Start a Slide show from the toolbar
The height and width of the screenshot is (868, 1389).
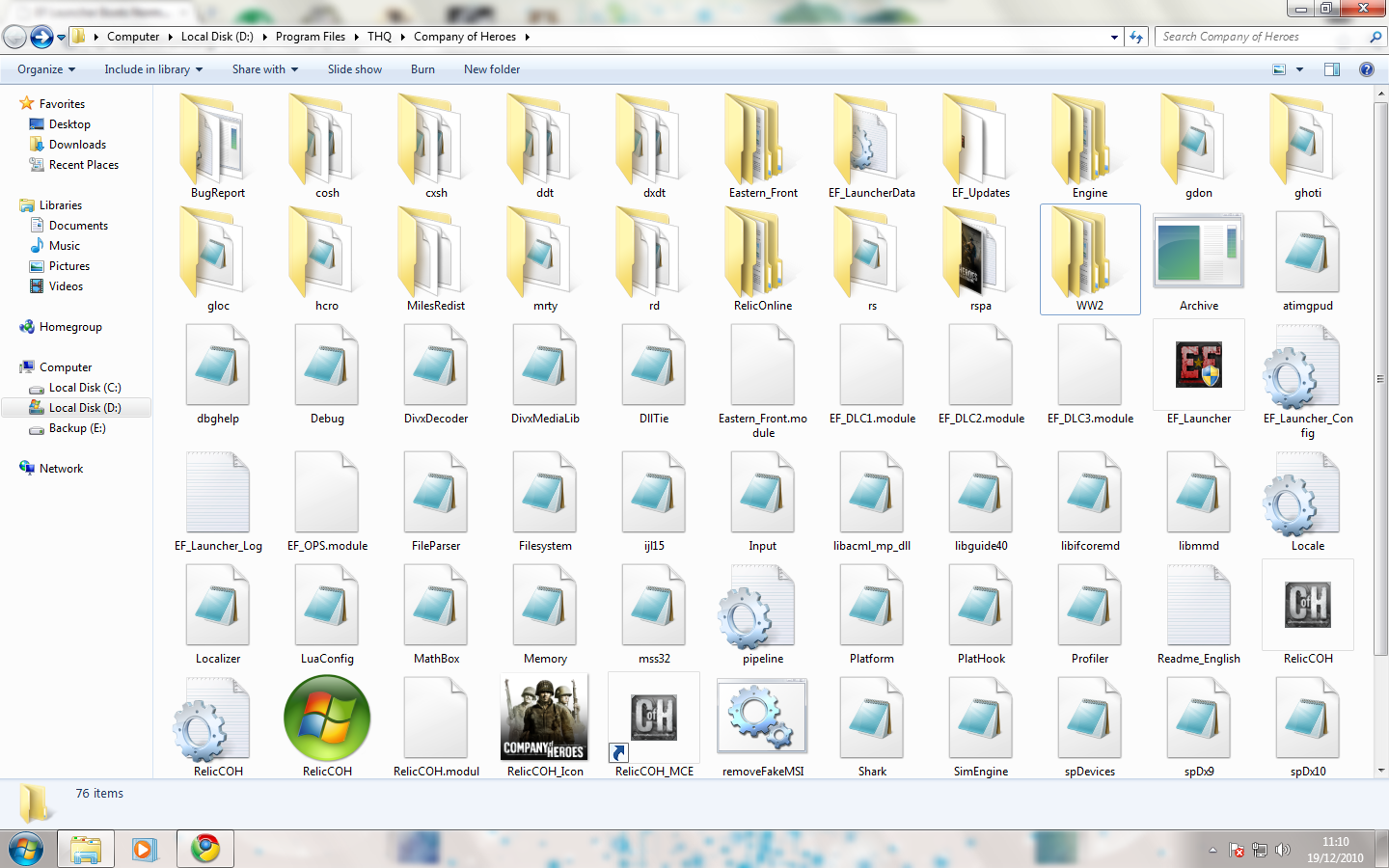[x=354, y=69]
